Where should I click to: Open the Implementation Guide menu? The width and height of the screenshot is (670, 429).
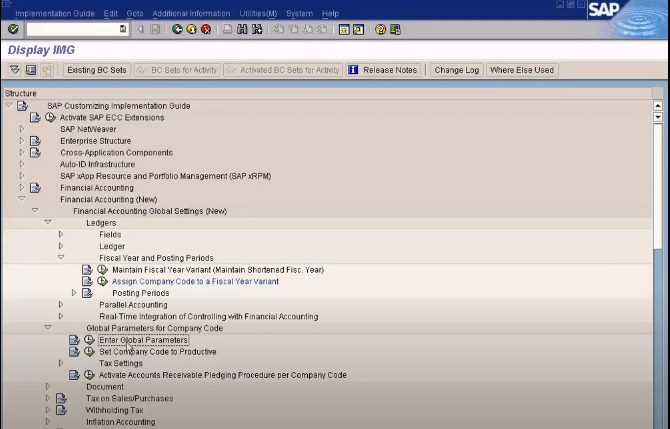55,14
